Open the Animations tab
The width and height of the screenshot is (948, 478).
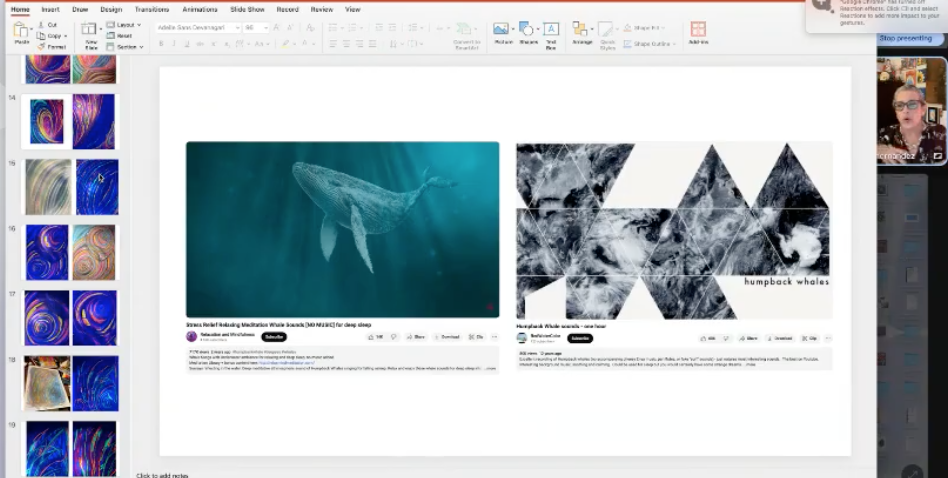click(x=200, y=9)
